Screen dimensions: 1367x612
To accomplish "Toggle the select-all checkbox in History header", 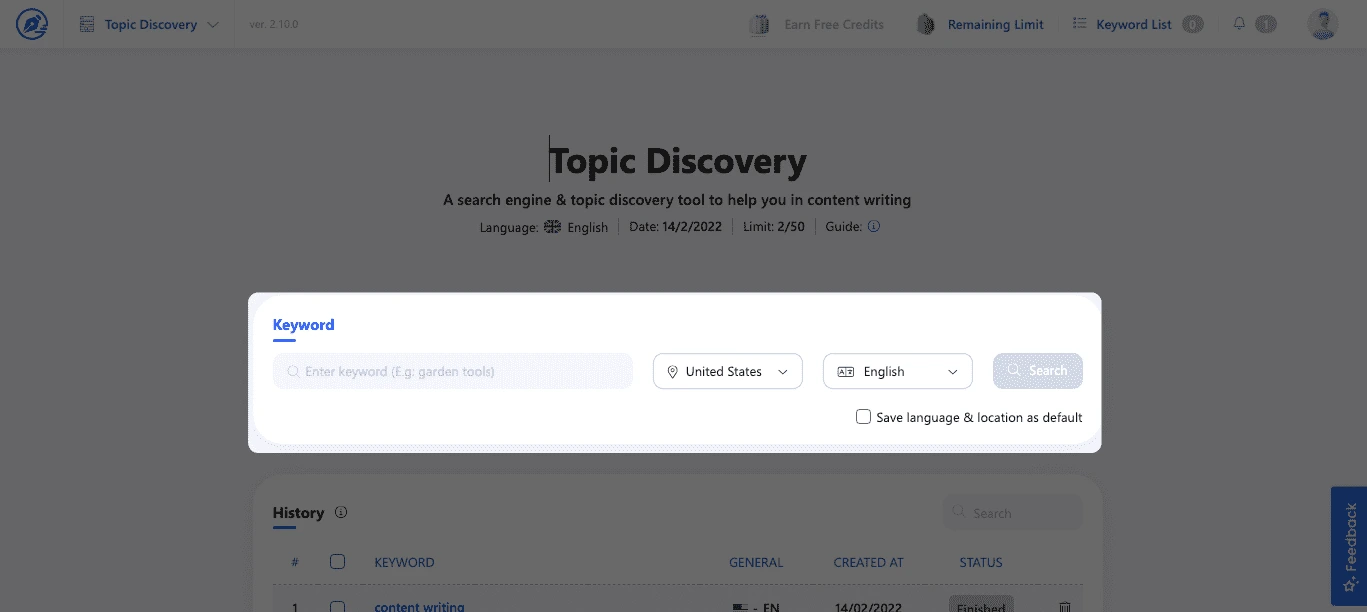I will (337, 562).
